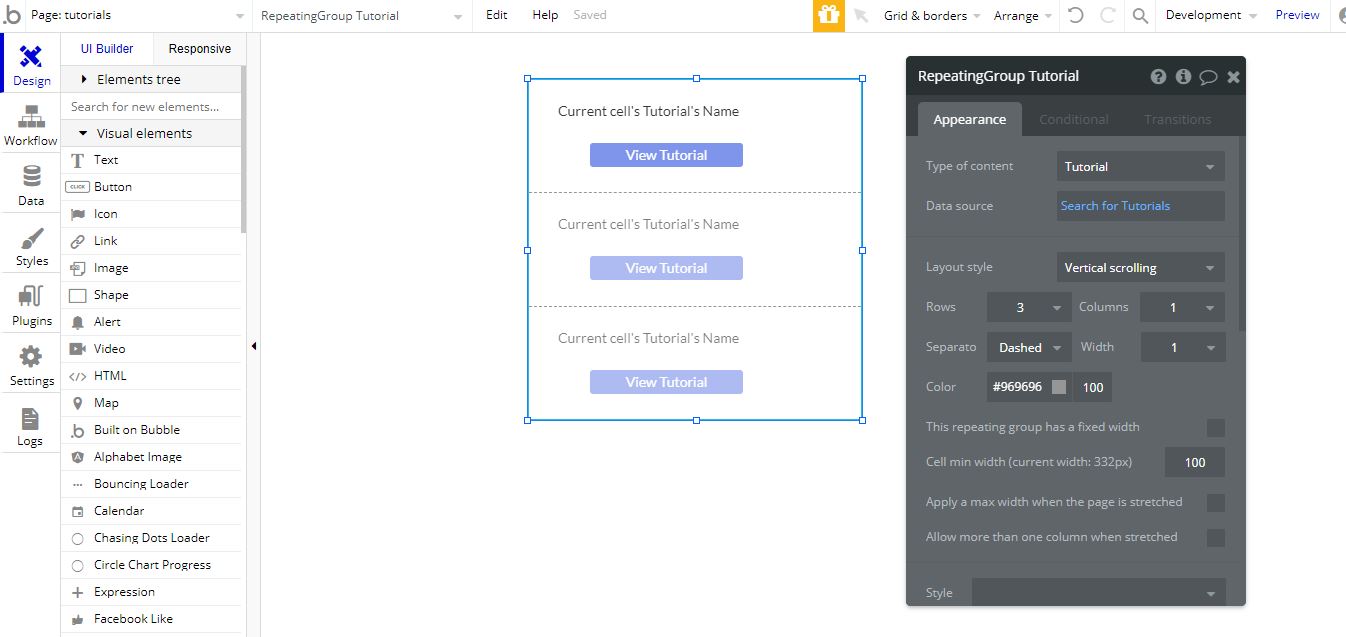Click the color opacity 100 field

tap(1093, 387)
